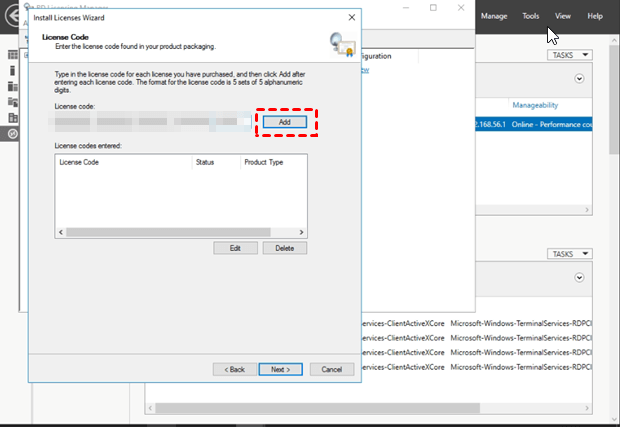
Task: Select the Dashboard icon in sidebar
Action: coord(13,54)
